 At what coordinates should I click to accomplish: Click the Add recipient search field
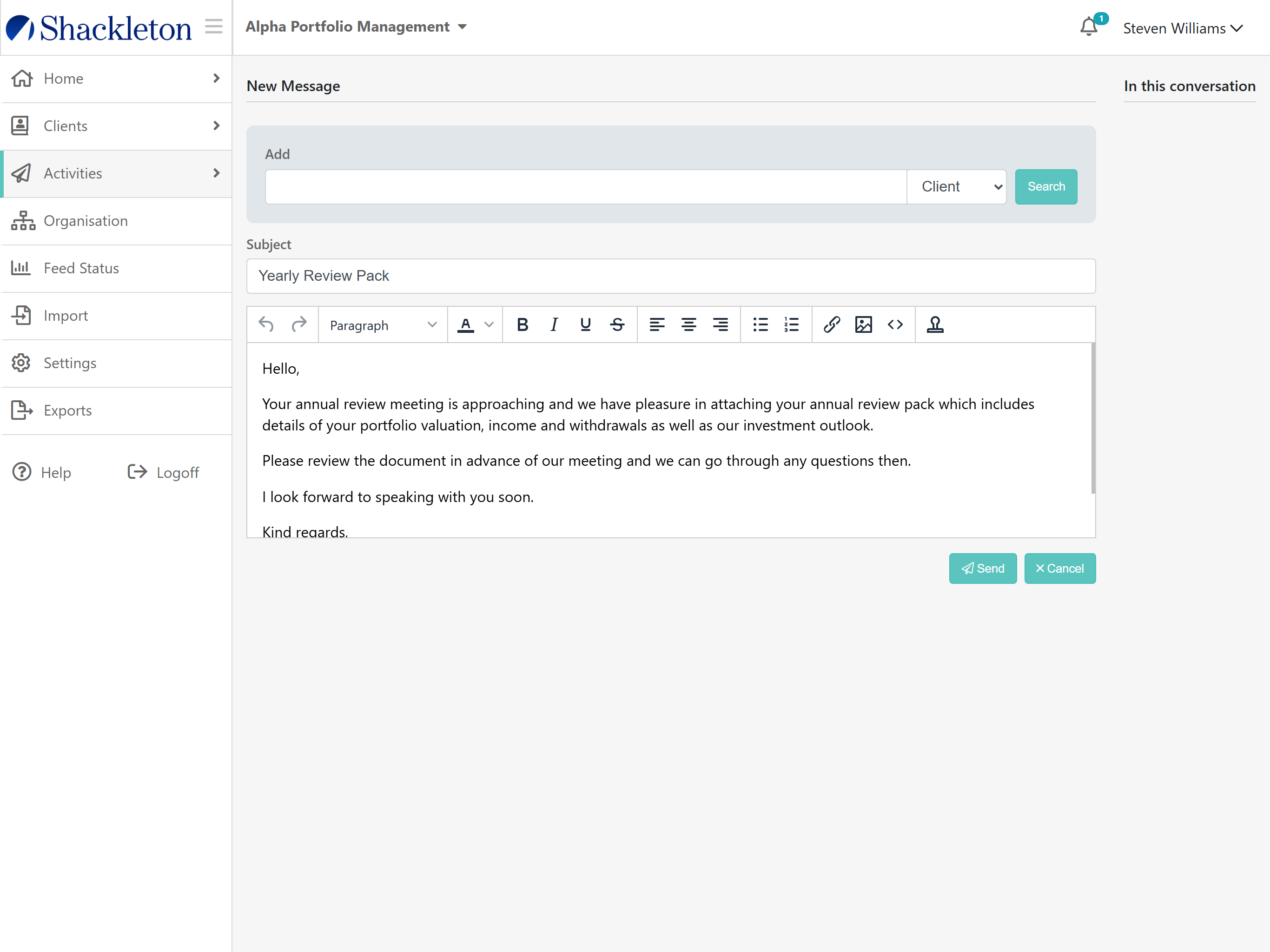tap(586, 186)
